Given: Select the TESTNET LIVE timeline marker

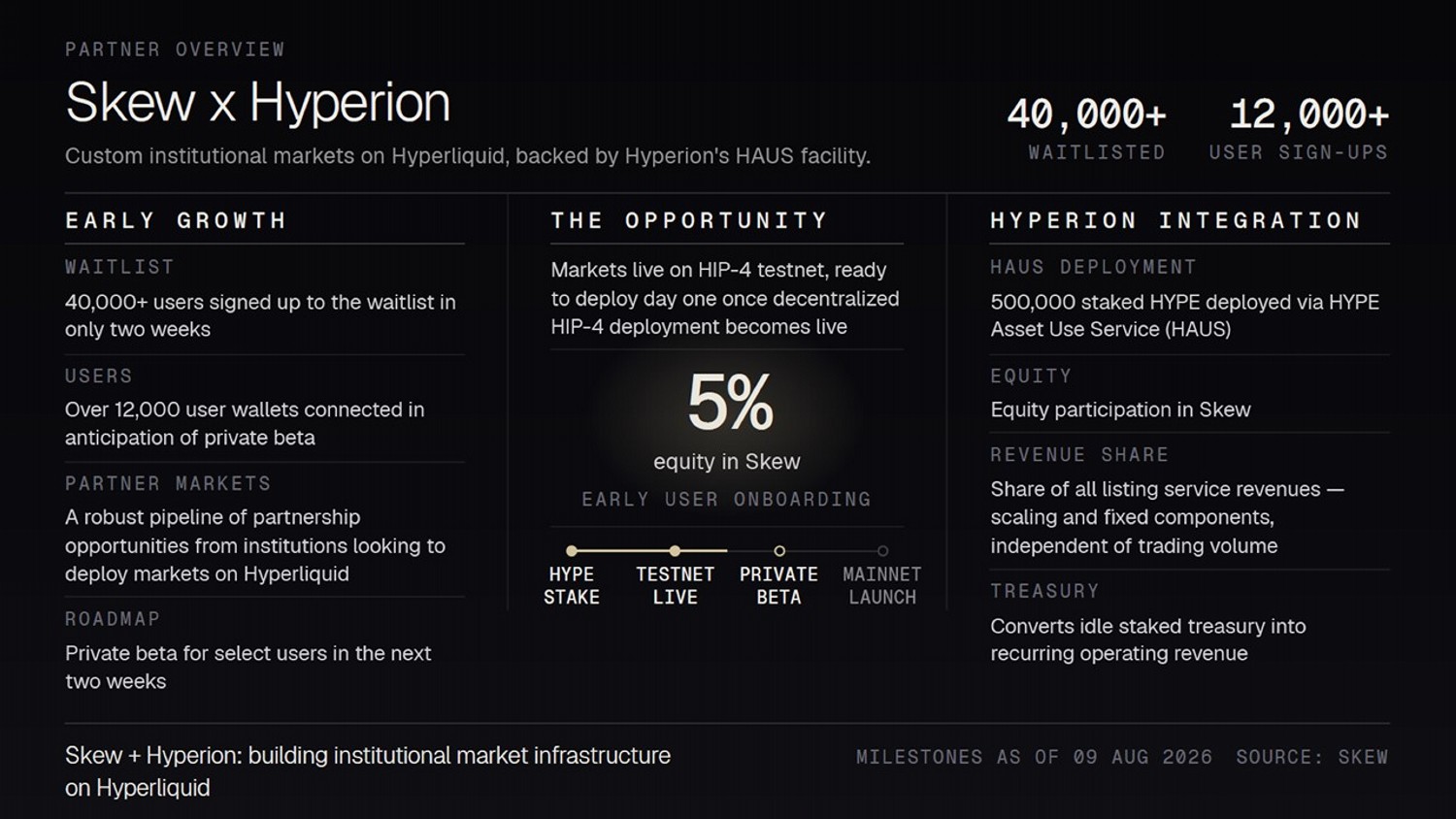Looking at the screenshot, I should (x=675, y=551).
